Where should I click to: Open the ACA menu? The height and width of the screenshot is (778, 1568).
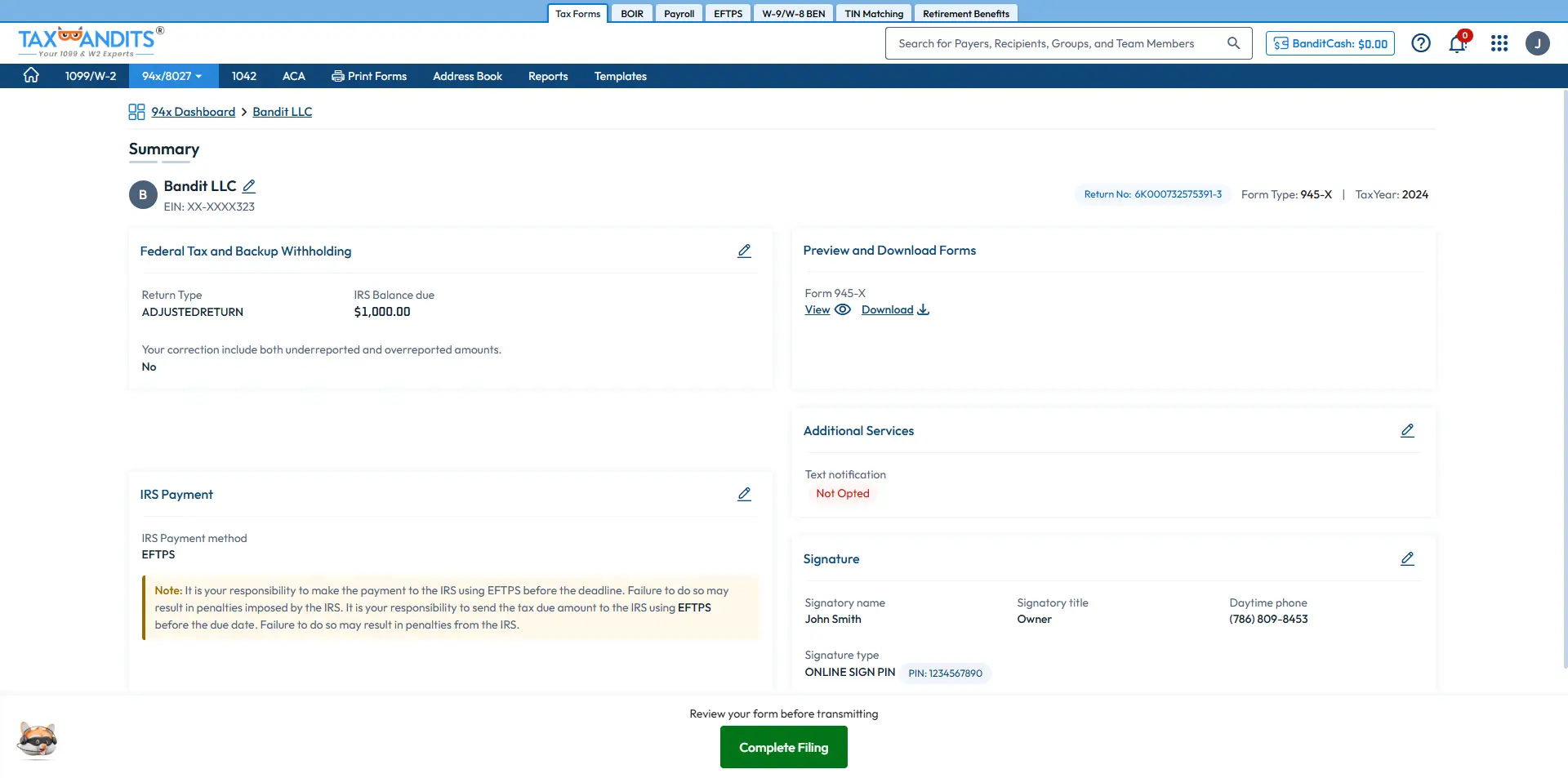point(294,76)
